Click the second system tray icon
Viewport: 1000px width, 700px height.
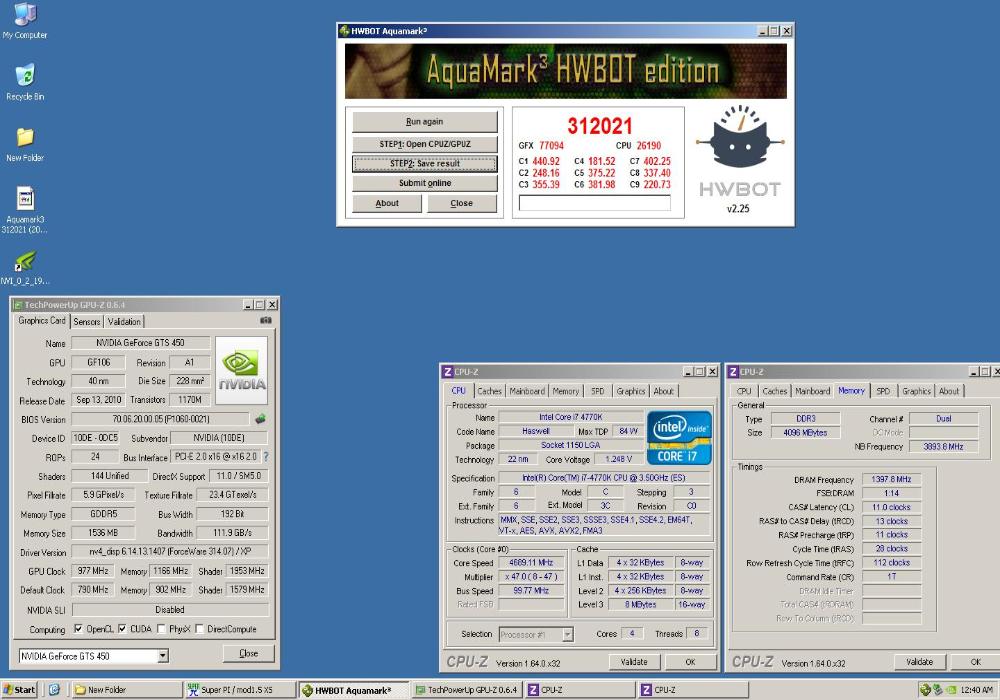click(938, 690)
